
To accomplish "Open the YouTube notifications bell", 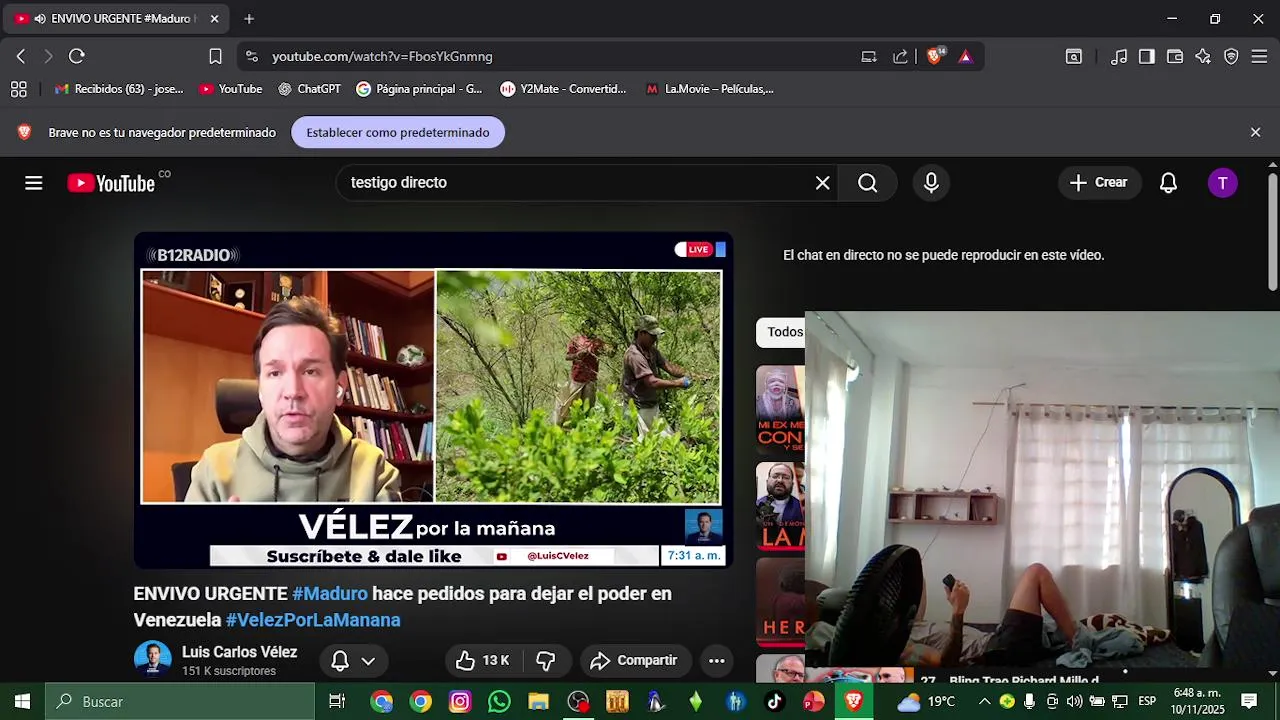I will pos(1168,183).
